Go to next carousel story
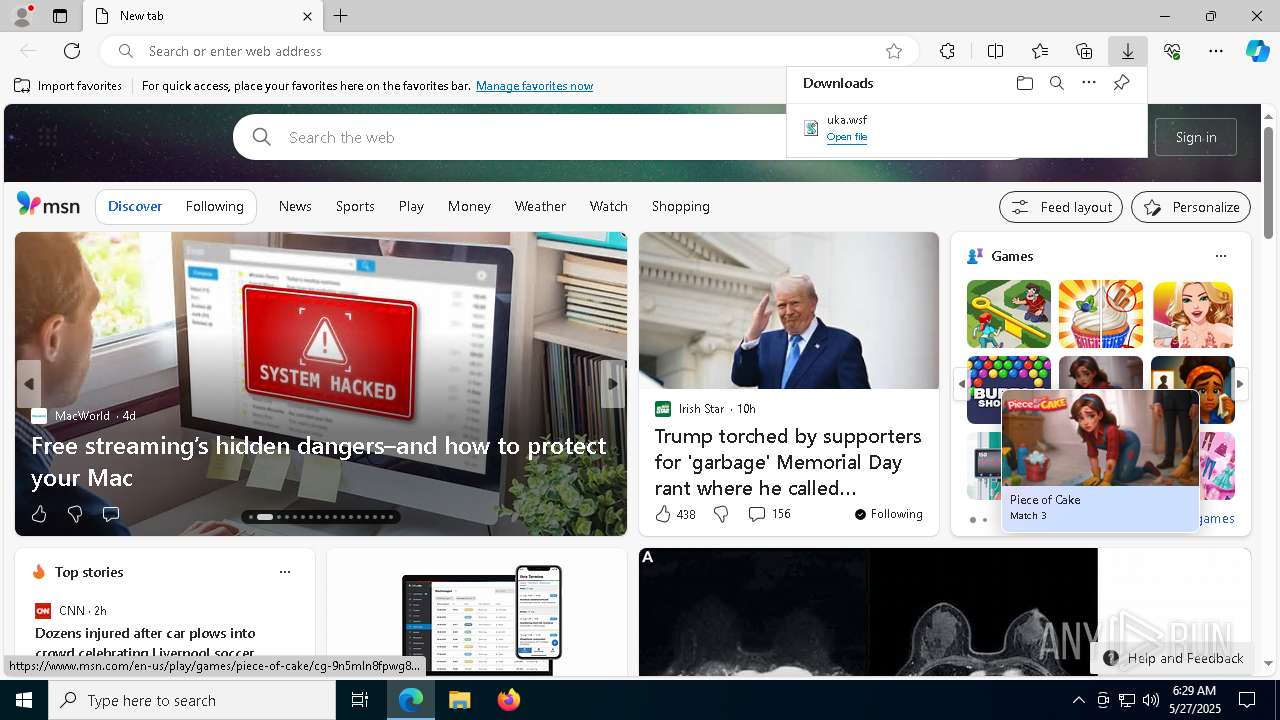 coord(613,384)
